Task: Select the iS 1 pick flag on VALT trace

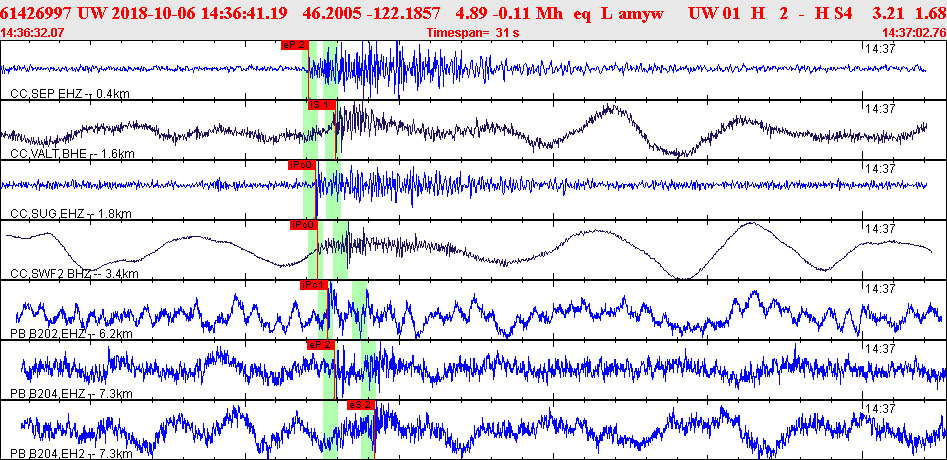Action: 319,105
